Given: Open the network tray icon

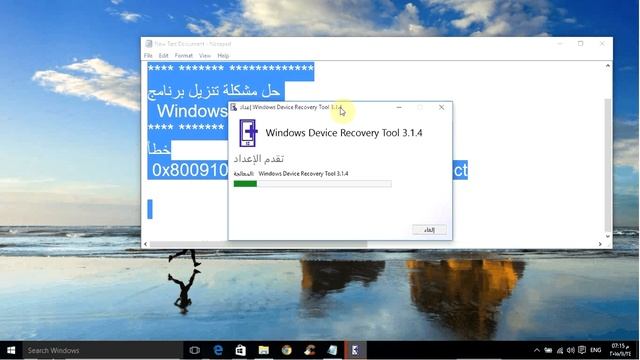Looking at the screenshot, I should point(560,350).
